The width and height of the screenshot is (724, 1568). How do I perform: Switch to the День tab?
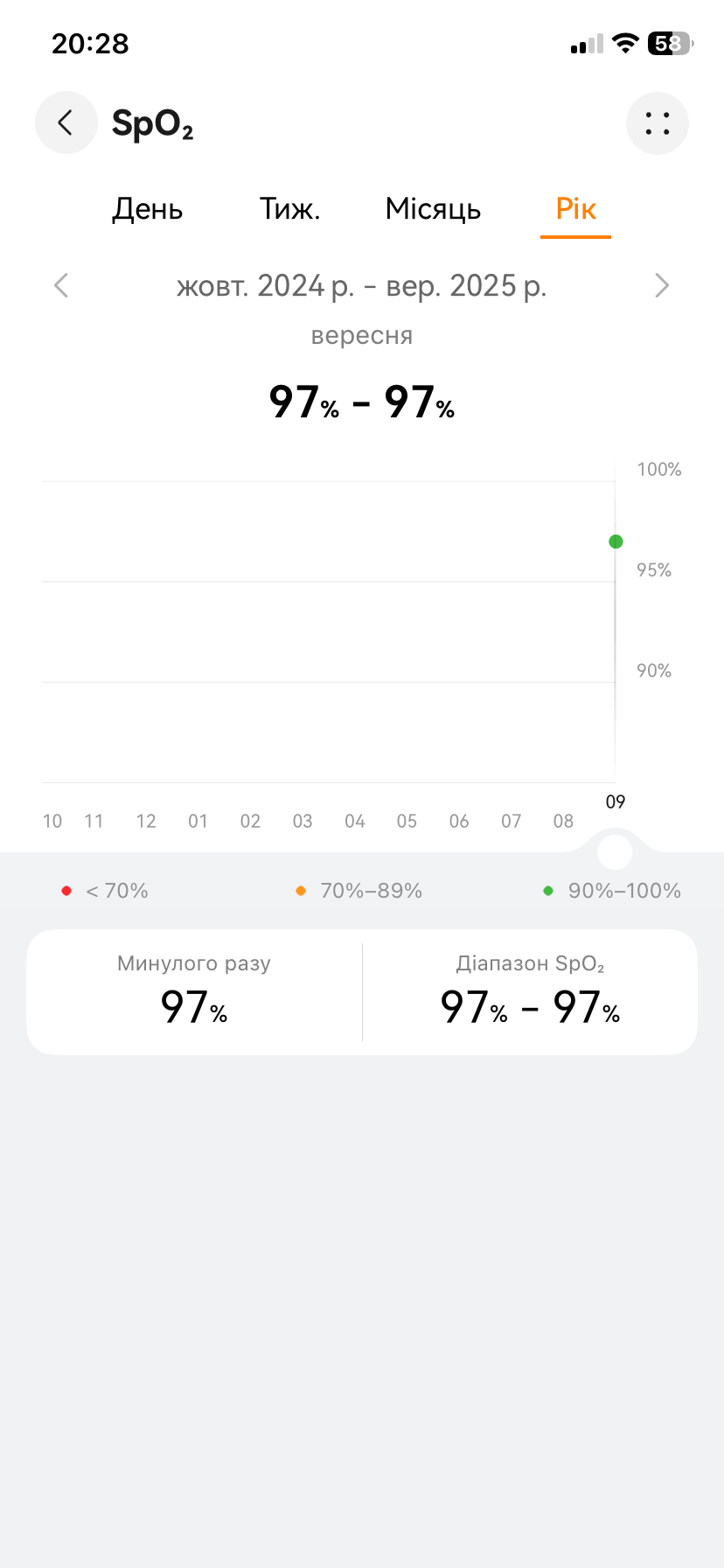click(x=147, y=209)
